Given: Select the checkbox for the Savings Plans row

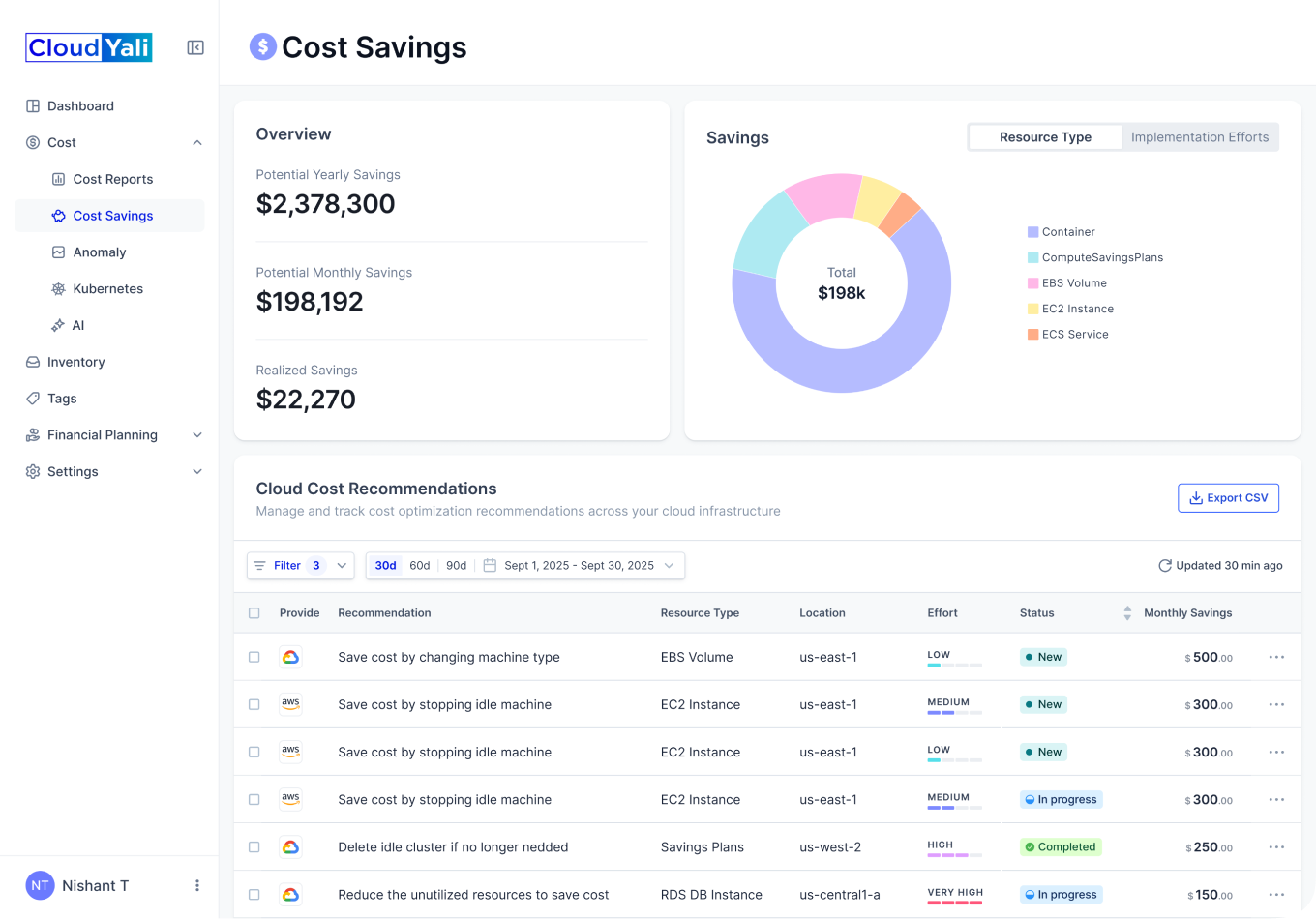Looking at the screenshot, I should (x=254, y=847).
